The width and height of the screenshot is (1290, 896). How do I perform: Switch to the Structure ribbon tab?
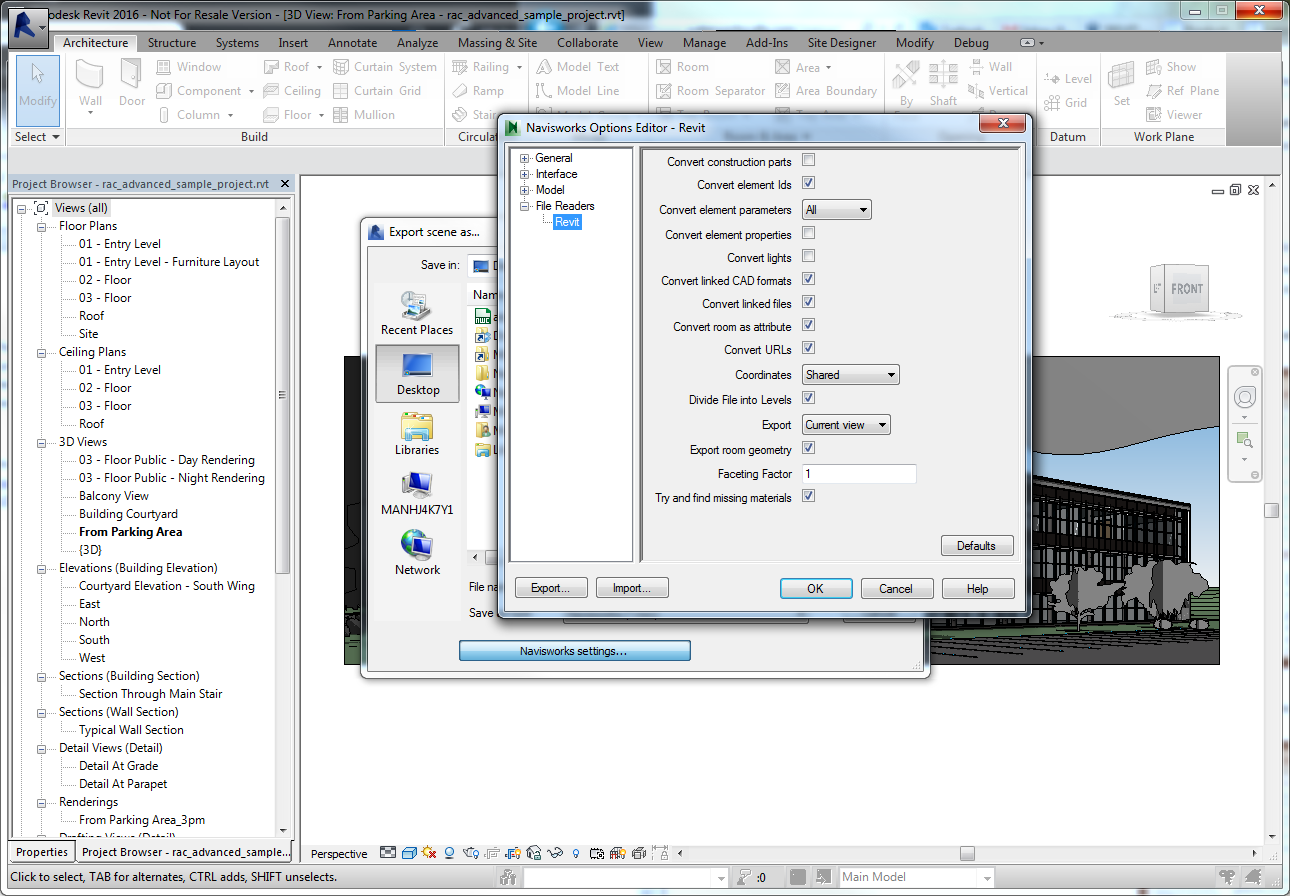click(171, 42)
